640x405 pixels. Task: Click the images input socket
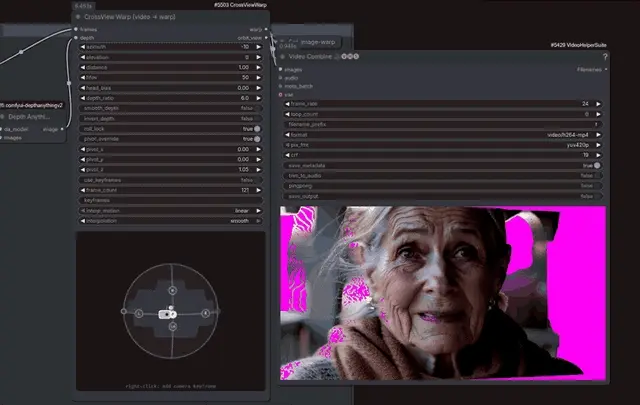(280, 70)
